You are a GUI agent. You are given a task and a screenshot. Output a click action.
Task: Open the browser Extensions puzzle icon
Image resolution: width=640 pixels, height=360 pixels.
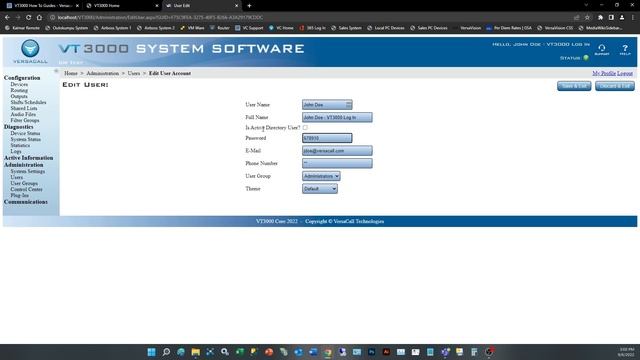(x=600, y=18)
